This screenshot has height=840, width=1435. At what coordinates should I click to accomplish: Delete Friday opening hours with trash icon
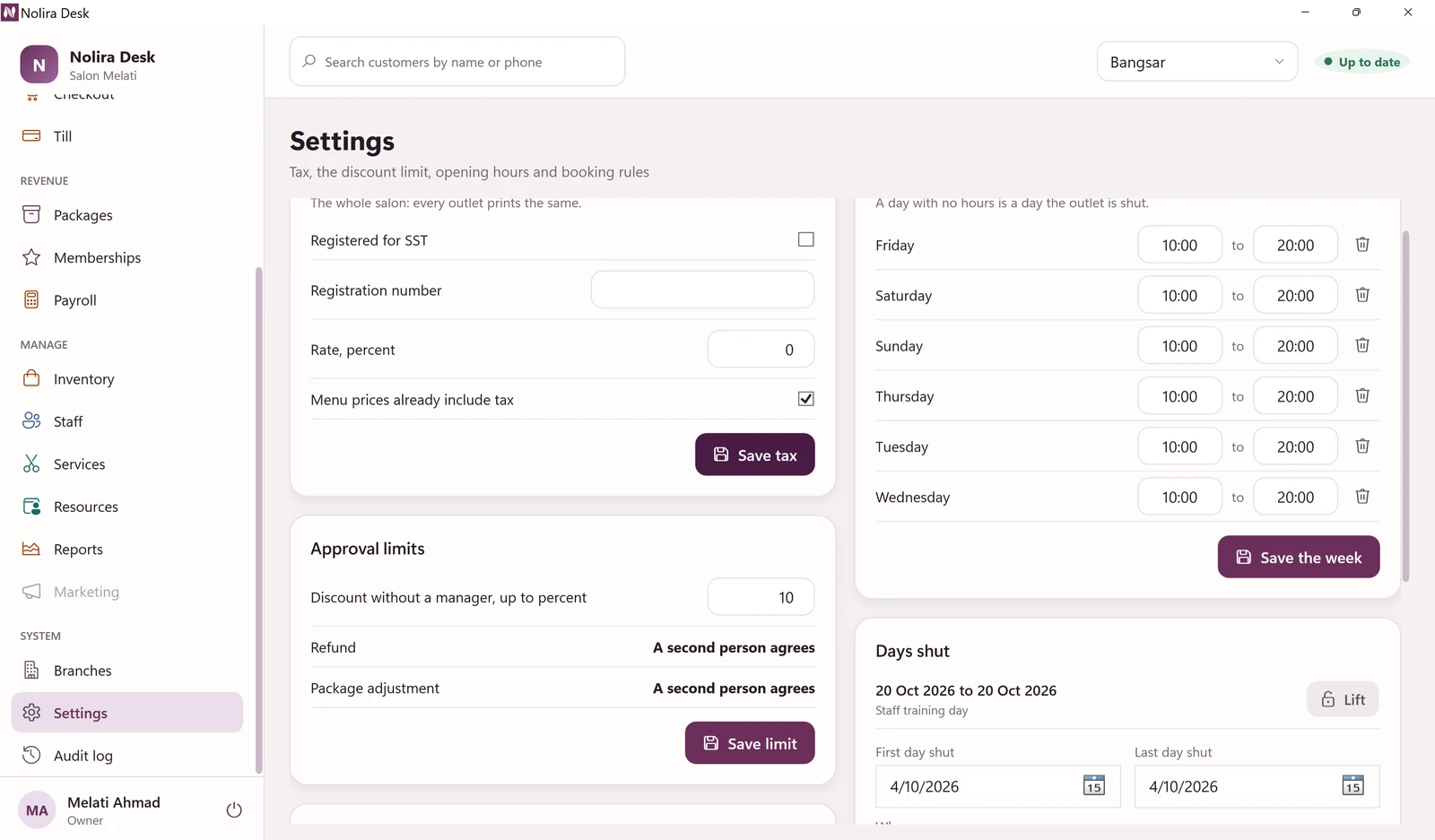coord(1361,245)
